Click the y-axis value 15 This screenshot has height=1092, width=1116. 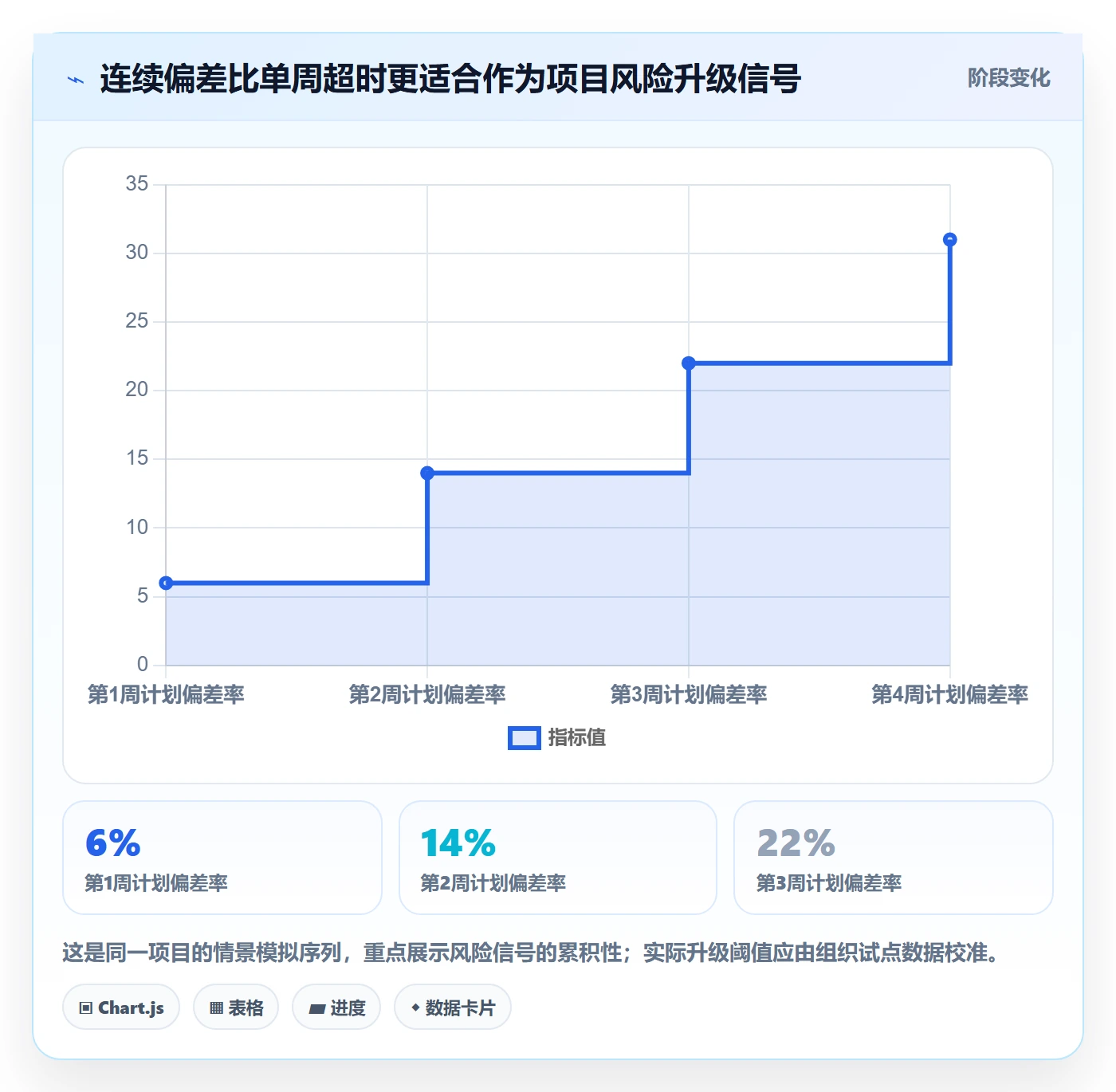(x=137, y=458)
